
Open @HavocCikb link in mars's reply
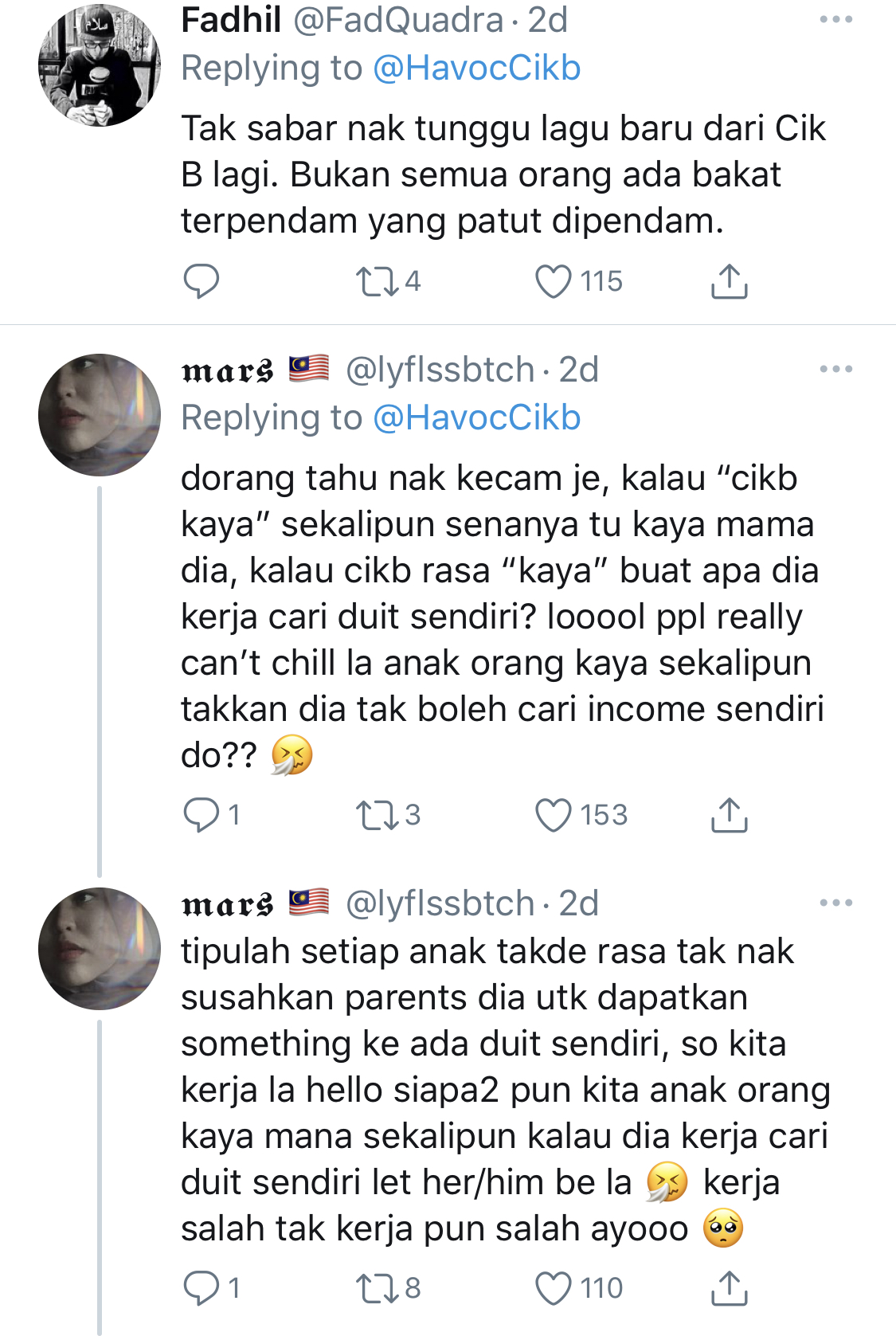(476, 417)
